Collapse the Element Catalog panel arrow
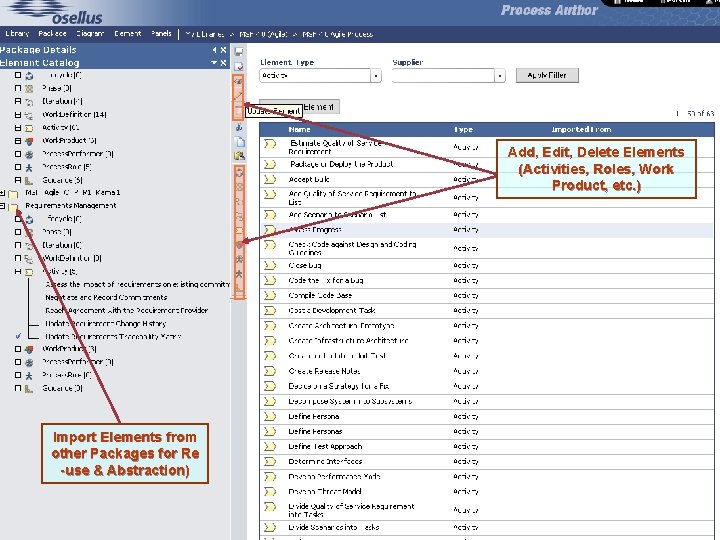The image size is (720, 540). click(x=214, y=63)
